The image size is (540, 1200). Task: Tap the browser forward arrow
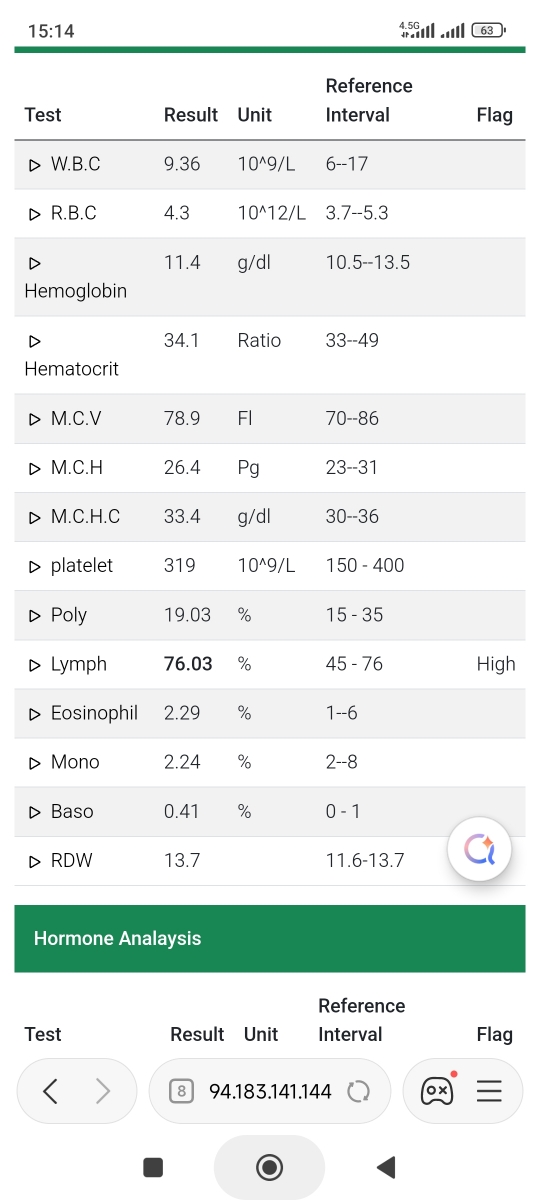103,1091
